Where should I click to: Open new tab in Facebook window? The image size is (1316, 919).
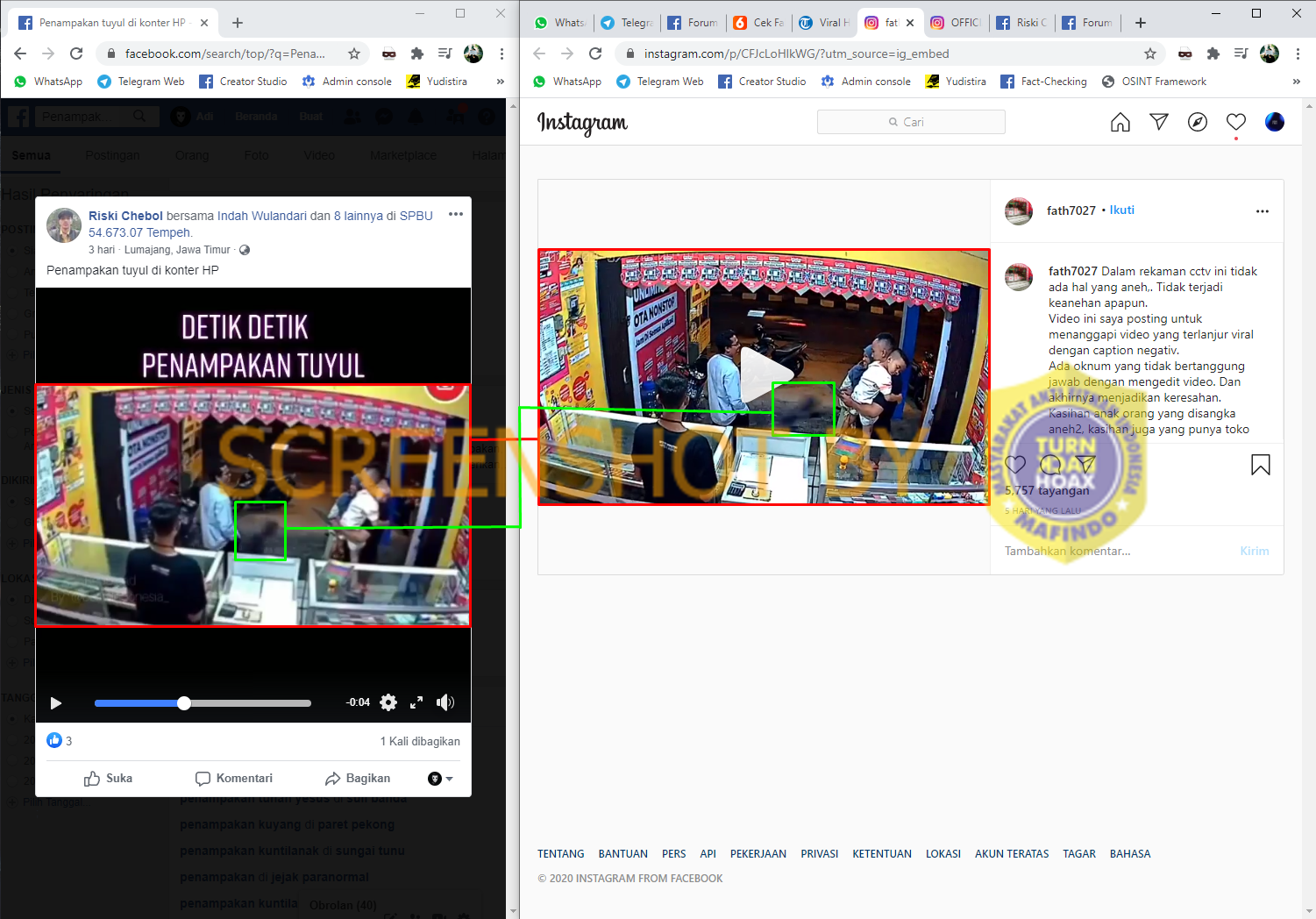(x=238, y=23)
